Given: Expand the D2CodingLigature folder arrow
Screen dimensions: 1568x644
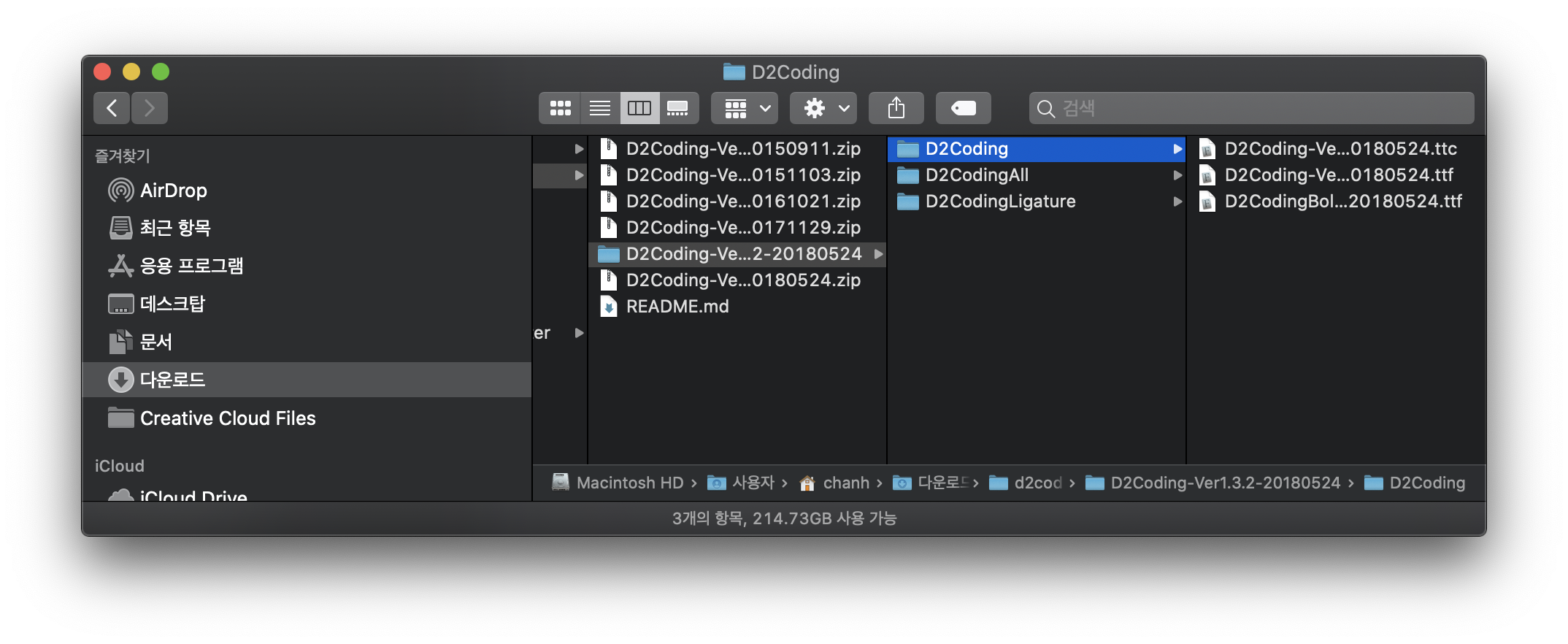Looking at the screenshot, I should (1177, 202).
